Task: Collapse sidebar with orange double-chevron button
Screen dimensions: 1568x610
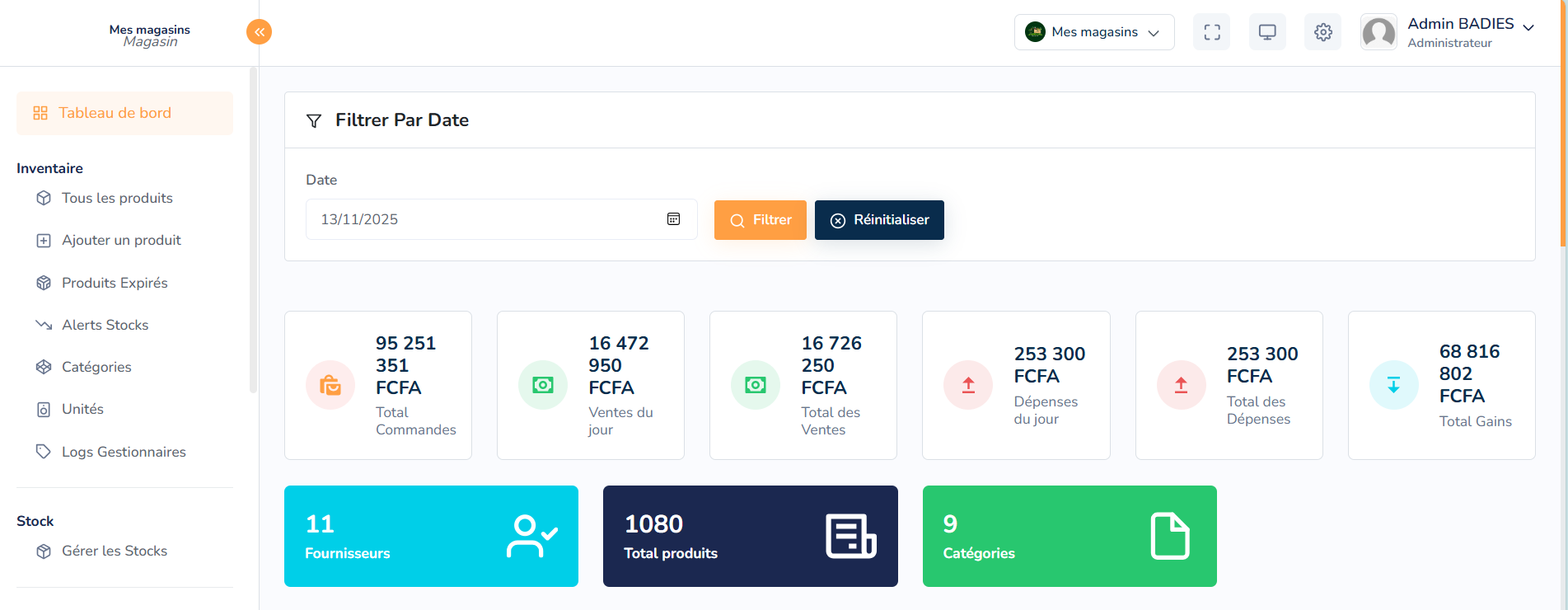Action: click(x=259, y=32)
